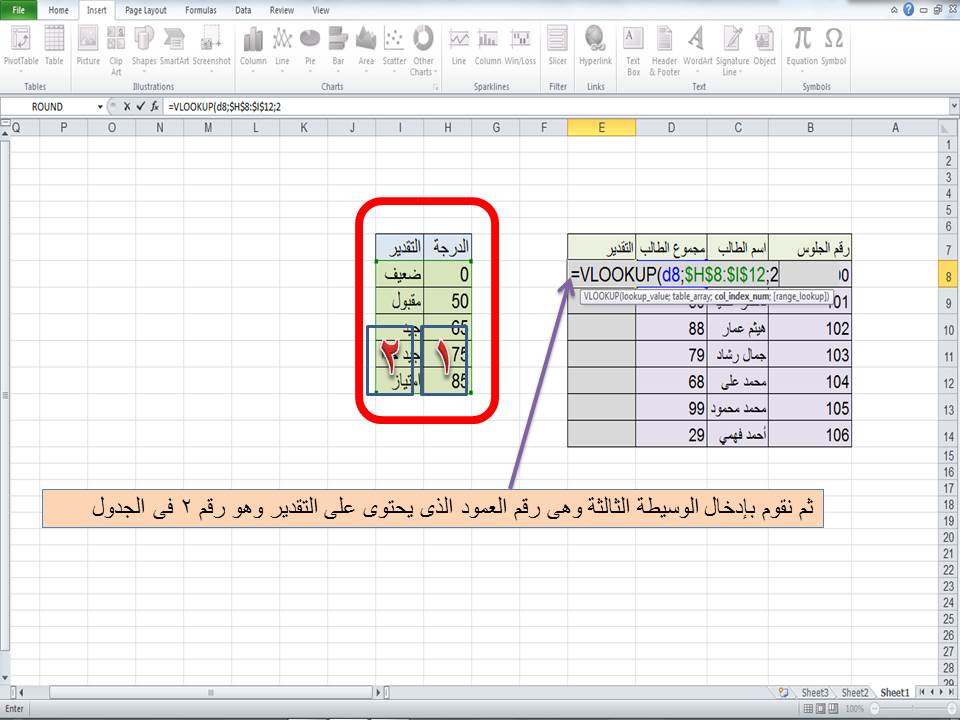This screenshot has width=960, height=720.
Task: Switch to the View tab
Action: (321, 10)
